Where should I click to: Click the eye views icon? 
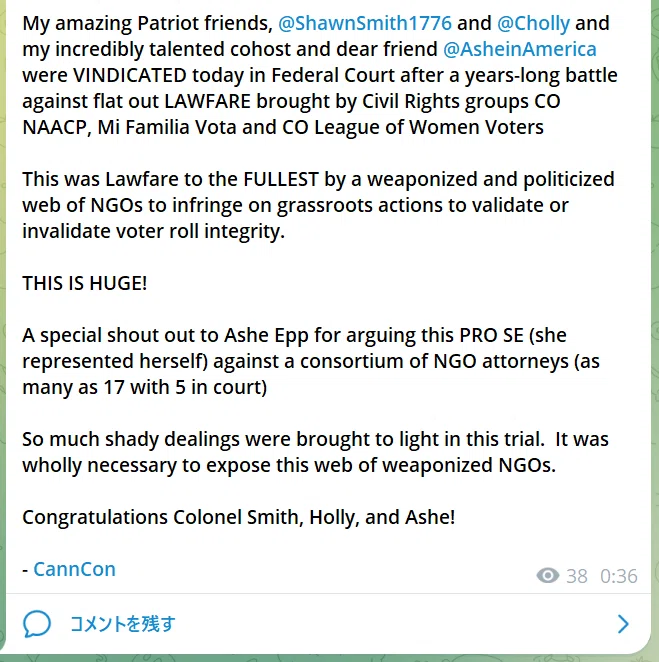tap(548, 575)
